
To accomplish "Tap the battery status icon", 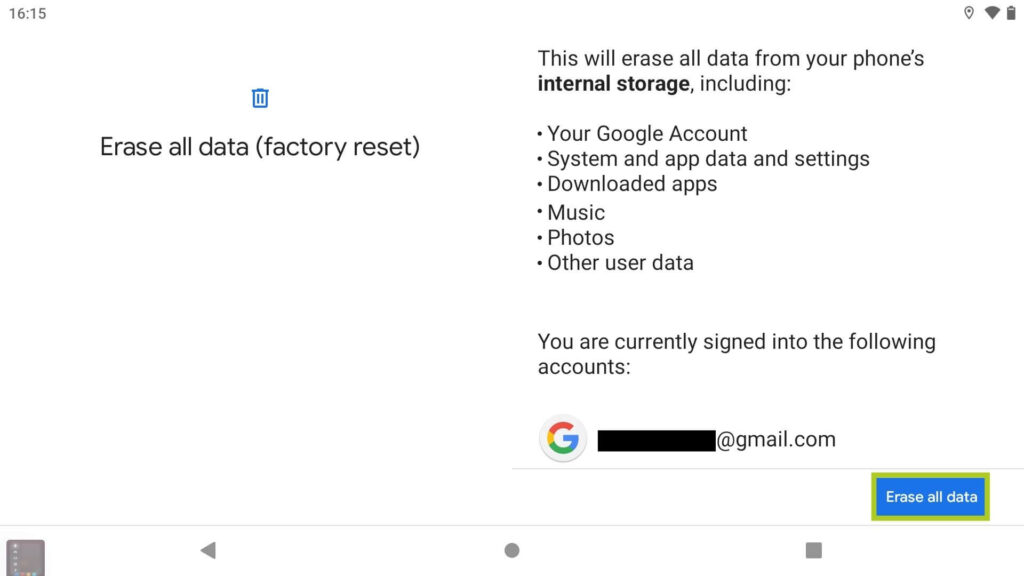I will coord(1010,13).
